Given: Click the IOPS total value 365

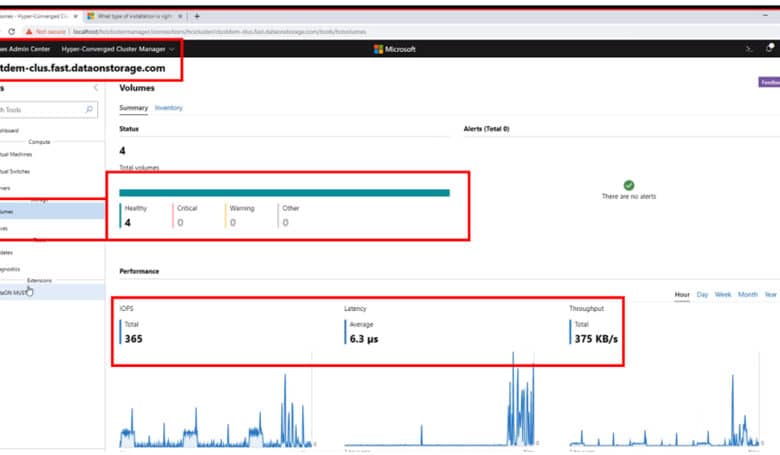Looking at the screenshot, I should tap(133, 339).
